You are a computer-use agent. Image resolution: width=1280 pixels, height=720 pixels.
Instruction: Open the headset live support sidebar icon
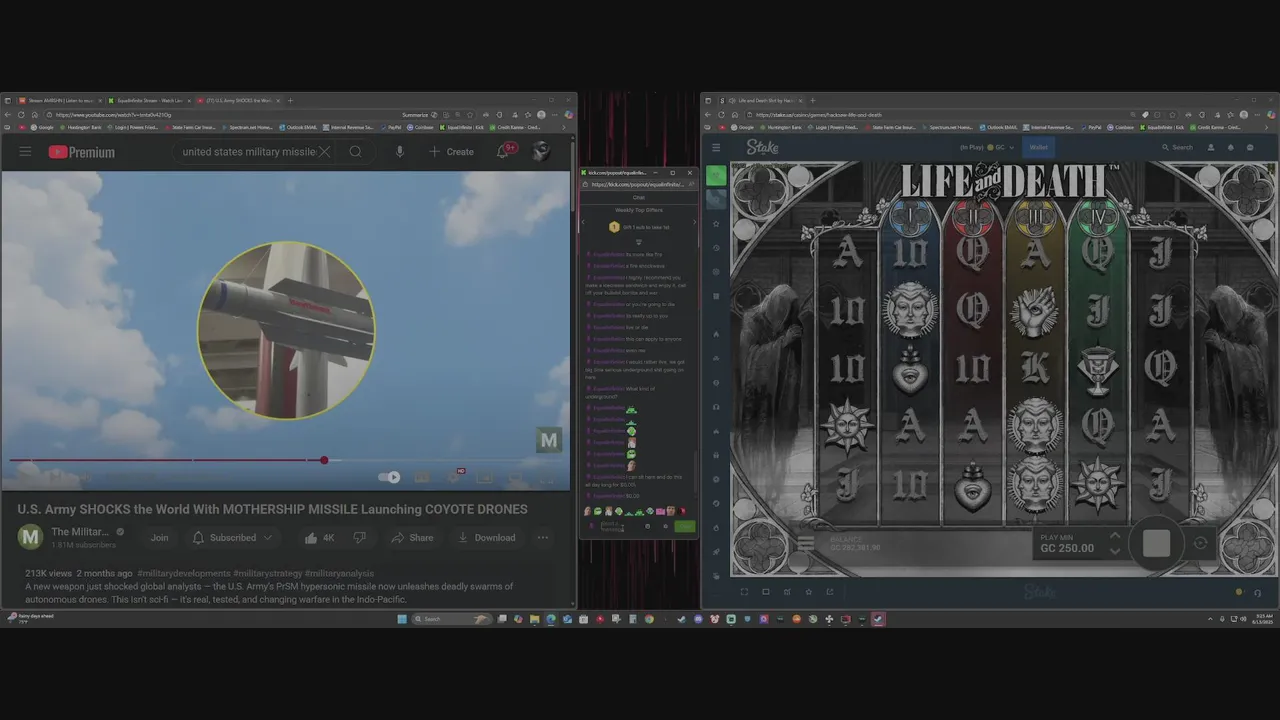(716, 407)
